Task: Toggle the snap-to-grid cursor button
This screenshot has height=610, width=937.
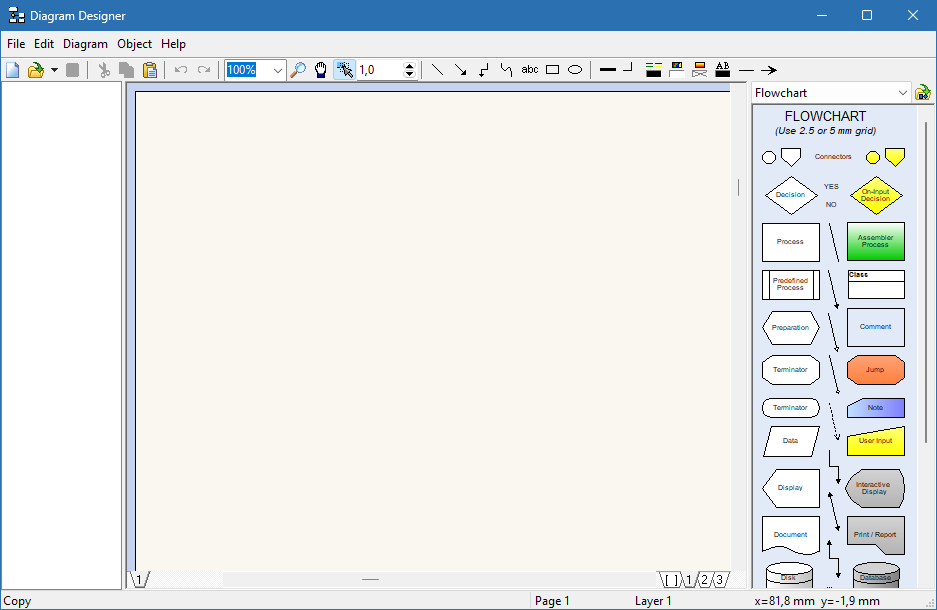Action: tap(345, 70)
